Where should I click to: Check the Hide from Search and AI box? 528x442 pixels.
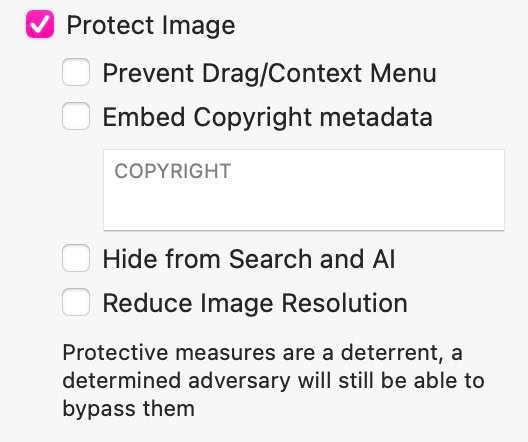76,258
